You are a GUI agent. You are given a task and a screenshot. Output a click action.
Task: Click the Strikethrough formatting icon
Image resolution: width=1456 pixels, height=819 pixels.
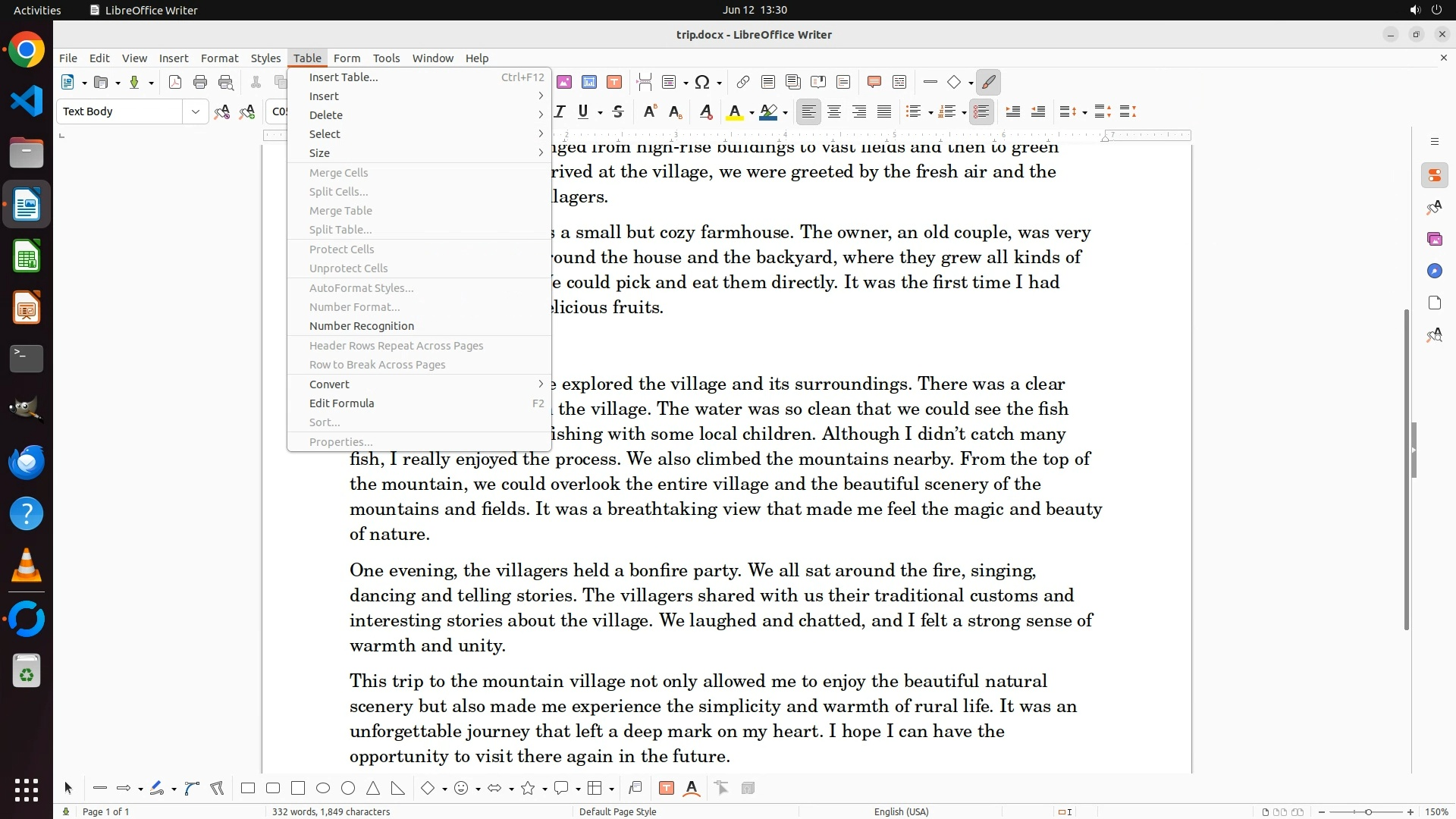click(618, 111)
